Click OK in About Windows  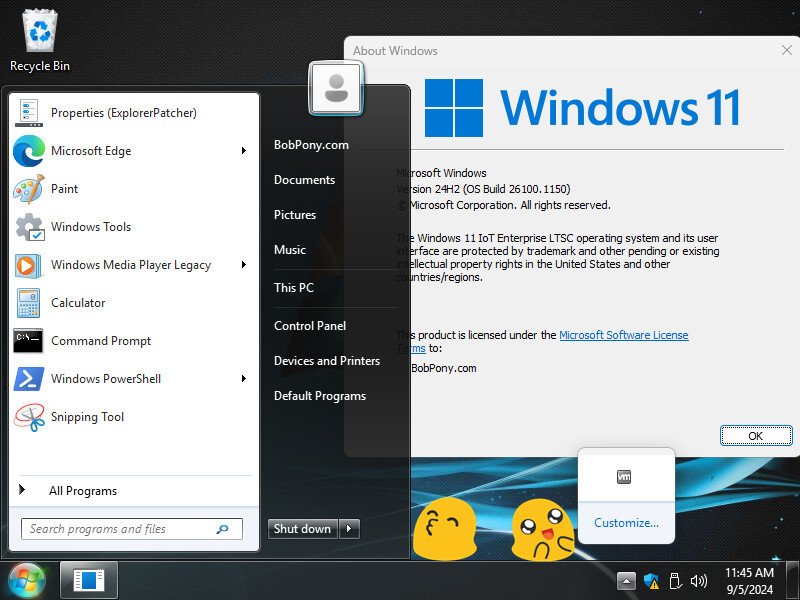(756, 436)
